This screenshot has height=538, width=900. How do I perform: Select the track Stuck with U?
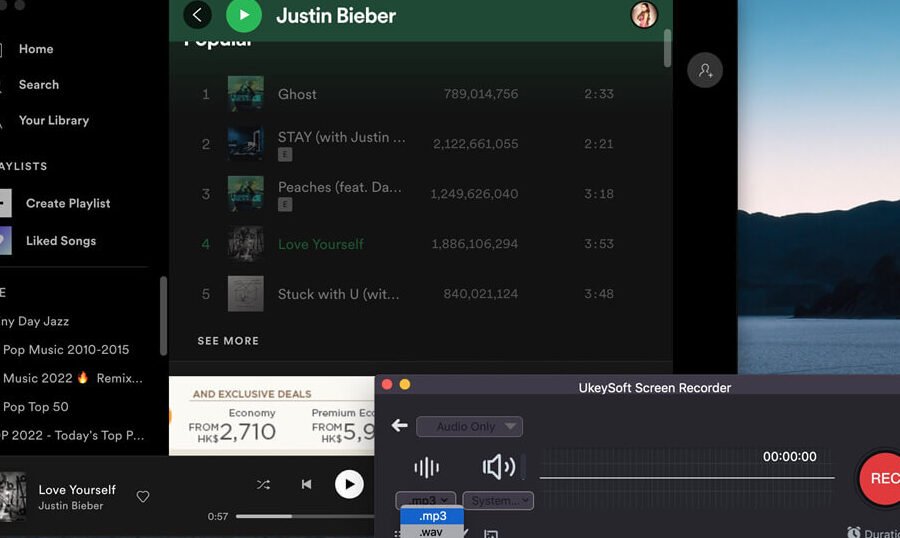coord(338,294)
